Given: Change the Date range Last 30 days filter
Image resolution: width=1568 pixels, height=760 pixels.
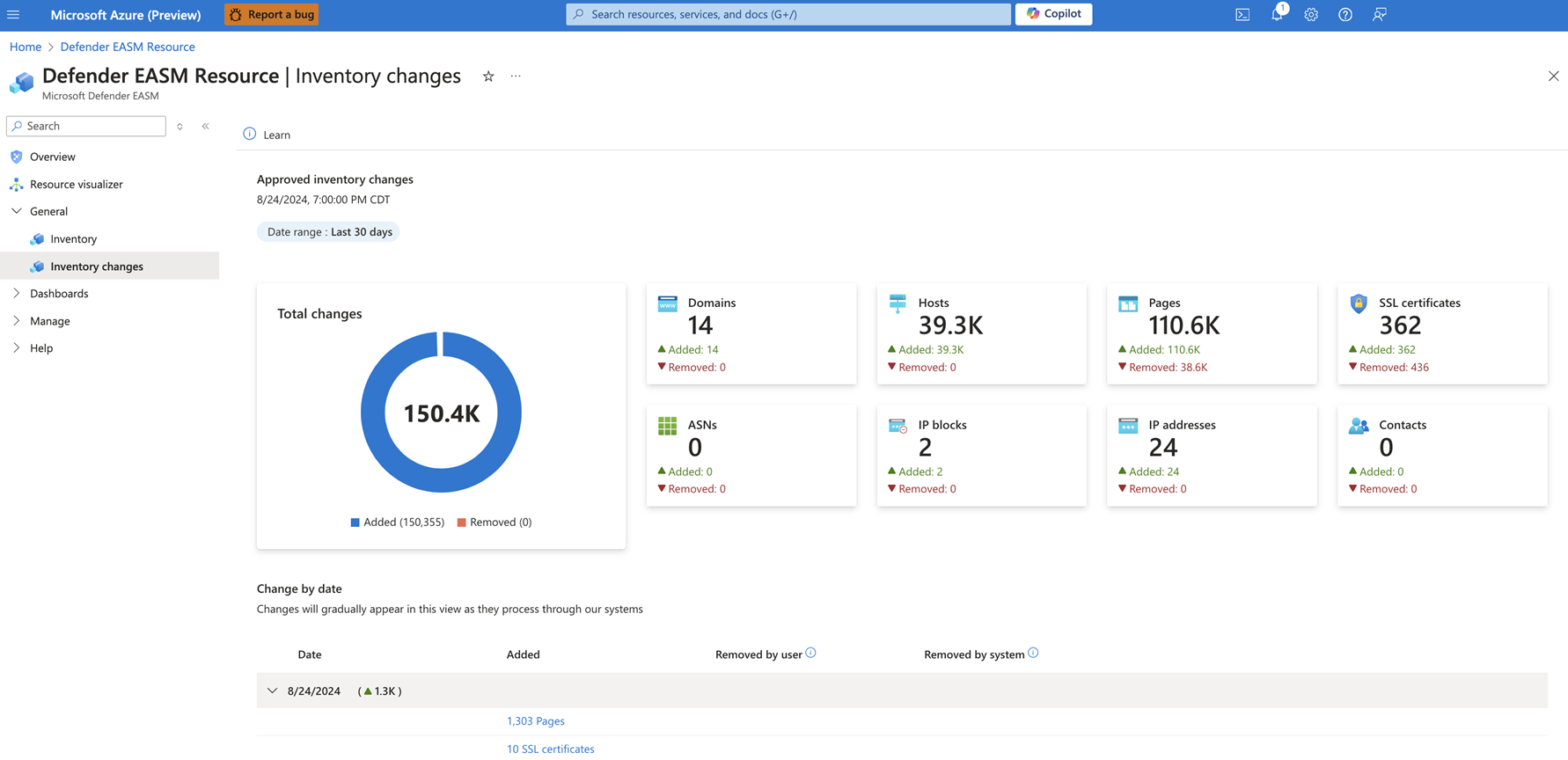Looking at the screenshot, I should (x=328, y=231).
